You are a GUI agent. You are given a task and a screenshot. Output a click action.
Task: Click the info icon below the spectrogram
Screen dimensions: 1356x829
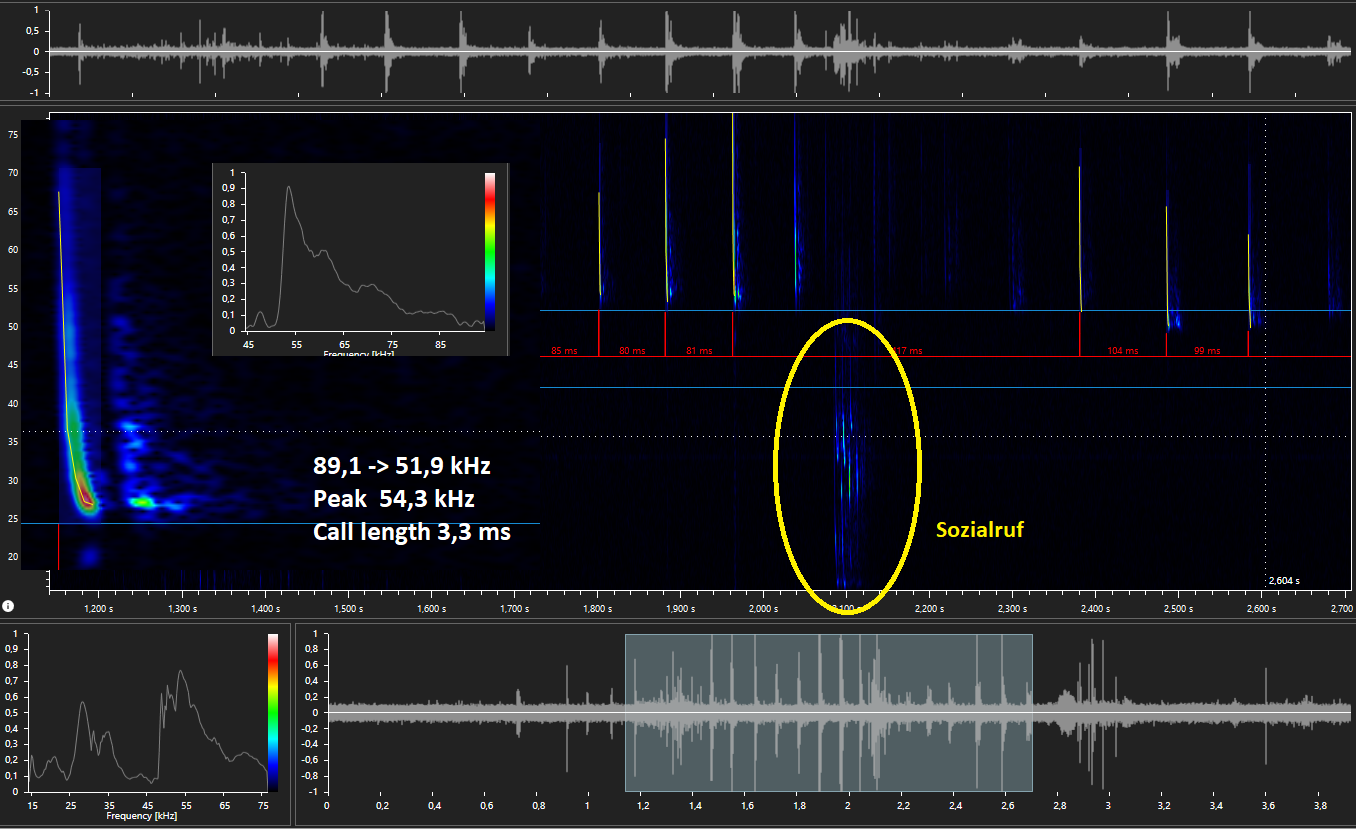pyautogui.click(x=8, y=605)
